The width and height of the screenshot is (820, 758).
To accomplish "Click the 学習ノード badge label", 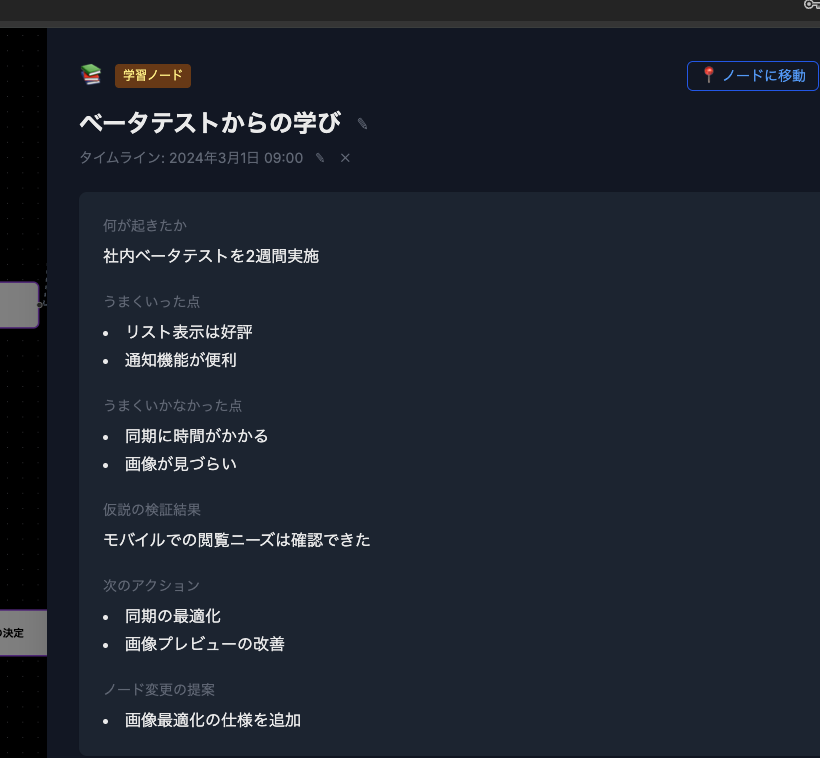I will (x=152, y=75).
